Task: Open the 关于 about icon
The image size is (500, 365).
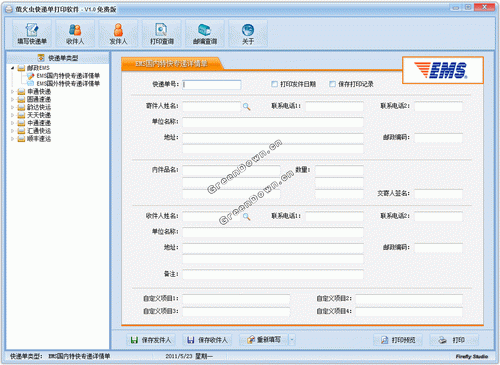Action: pos(248,33)
